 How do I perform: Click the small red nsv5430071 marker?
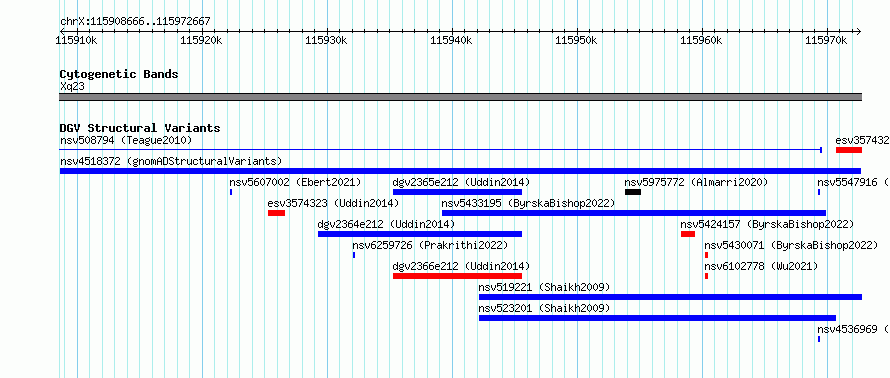[x=706, y=255]
